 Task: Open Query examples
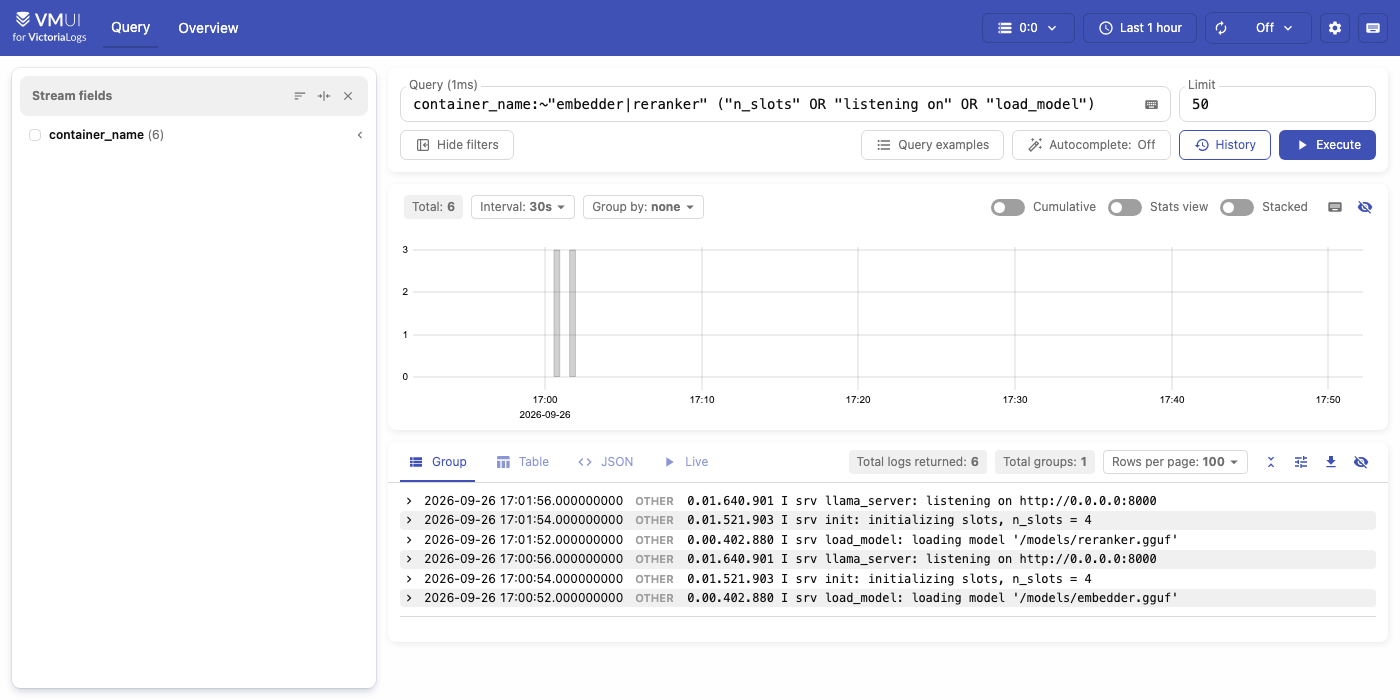[932, 145]
